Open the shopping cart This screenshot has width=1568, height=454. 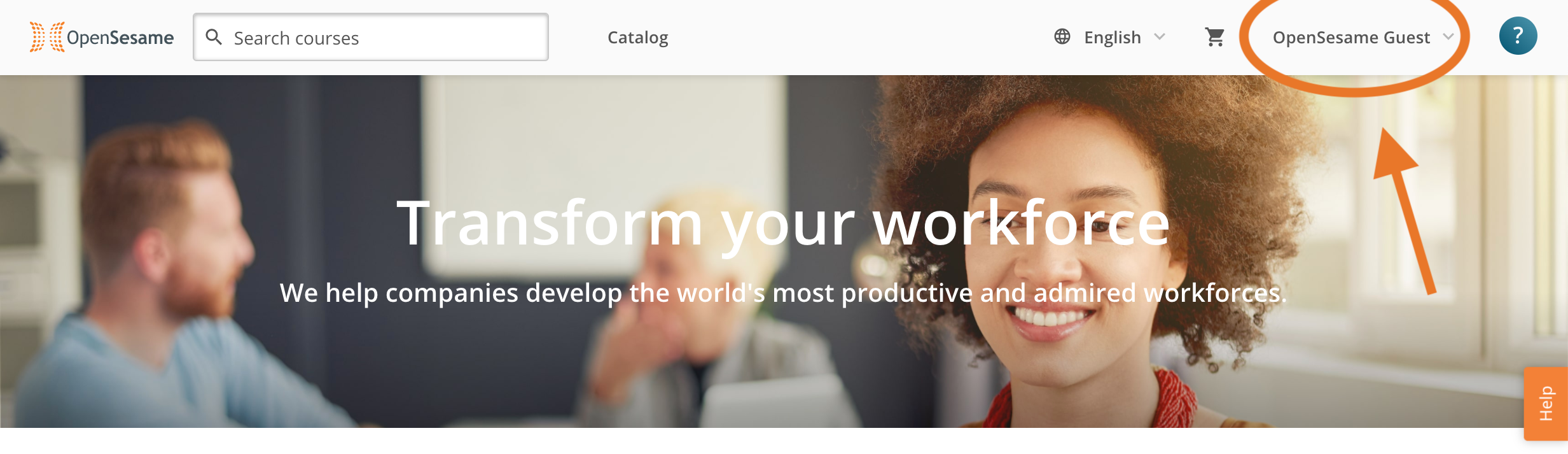pyautogui.click(x=1214, y=37)
